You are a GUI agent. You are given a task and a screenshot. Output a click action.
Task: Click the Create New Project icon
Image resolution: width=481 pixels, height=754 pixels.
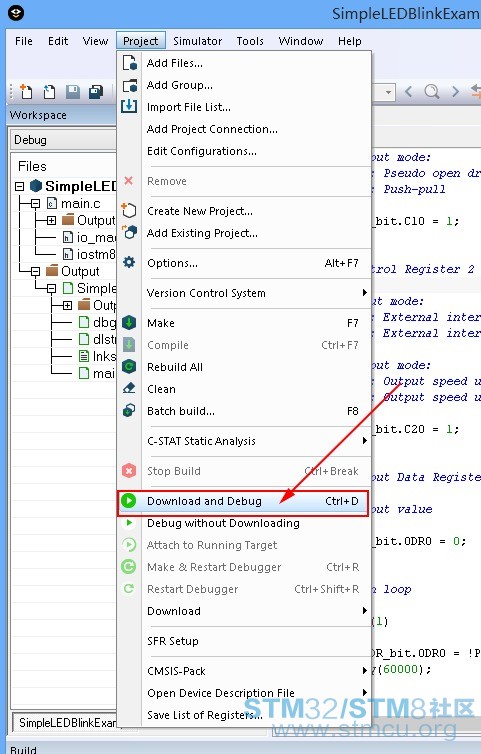pos(129,211)
